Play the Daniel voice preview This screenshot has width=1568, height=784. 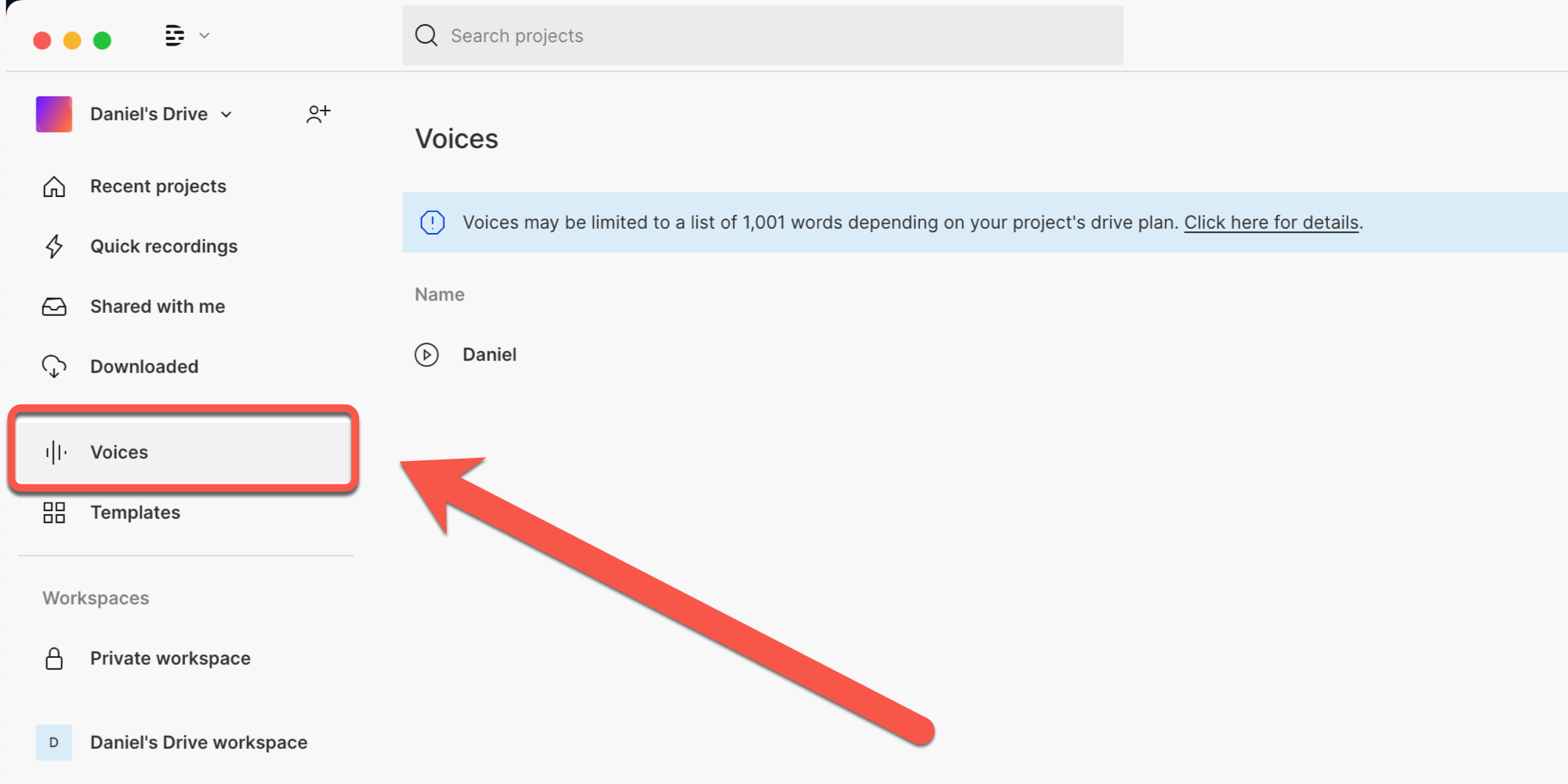coord(426,355)
